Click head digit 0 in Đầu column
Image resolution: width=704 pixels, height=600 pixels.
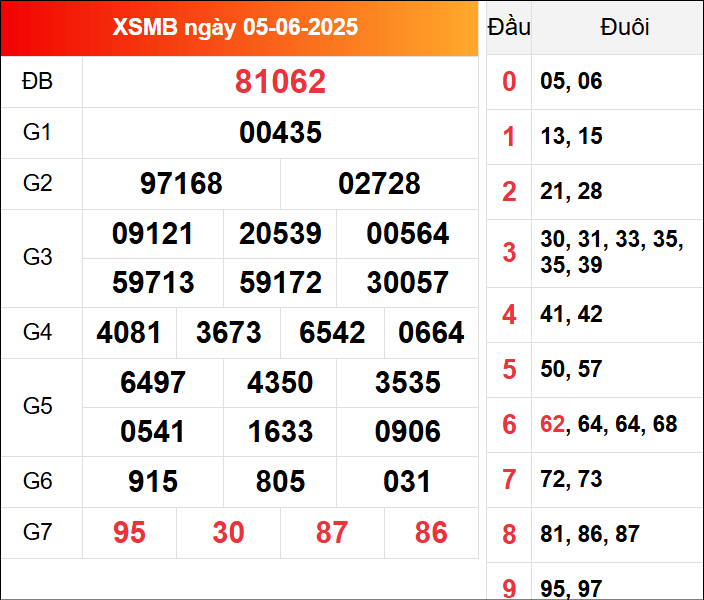point(509,82)
